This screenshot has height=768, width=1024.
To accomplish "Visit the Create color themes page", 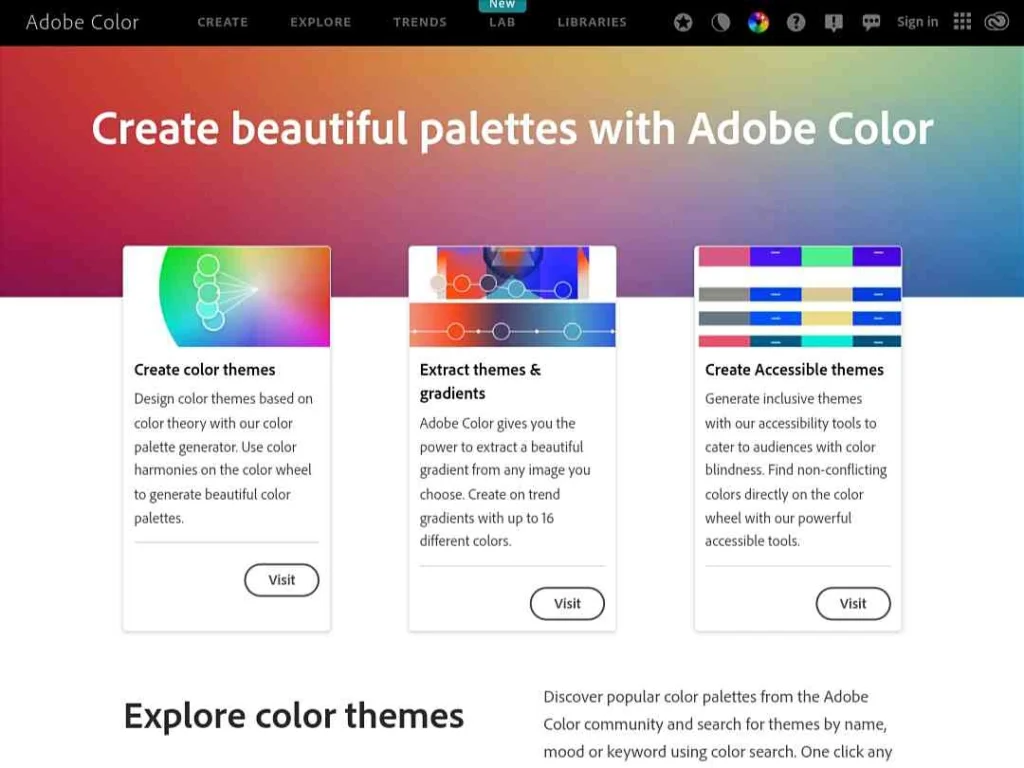I will pos(281,580).
